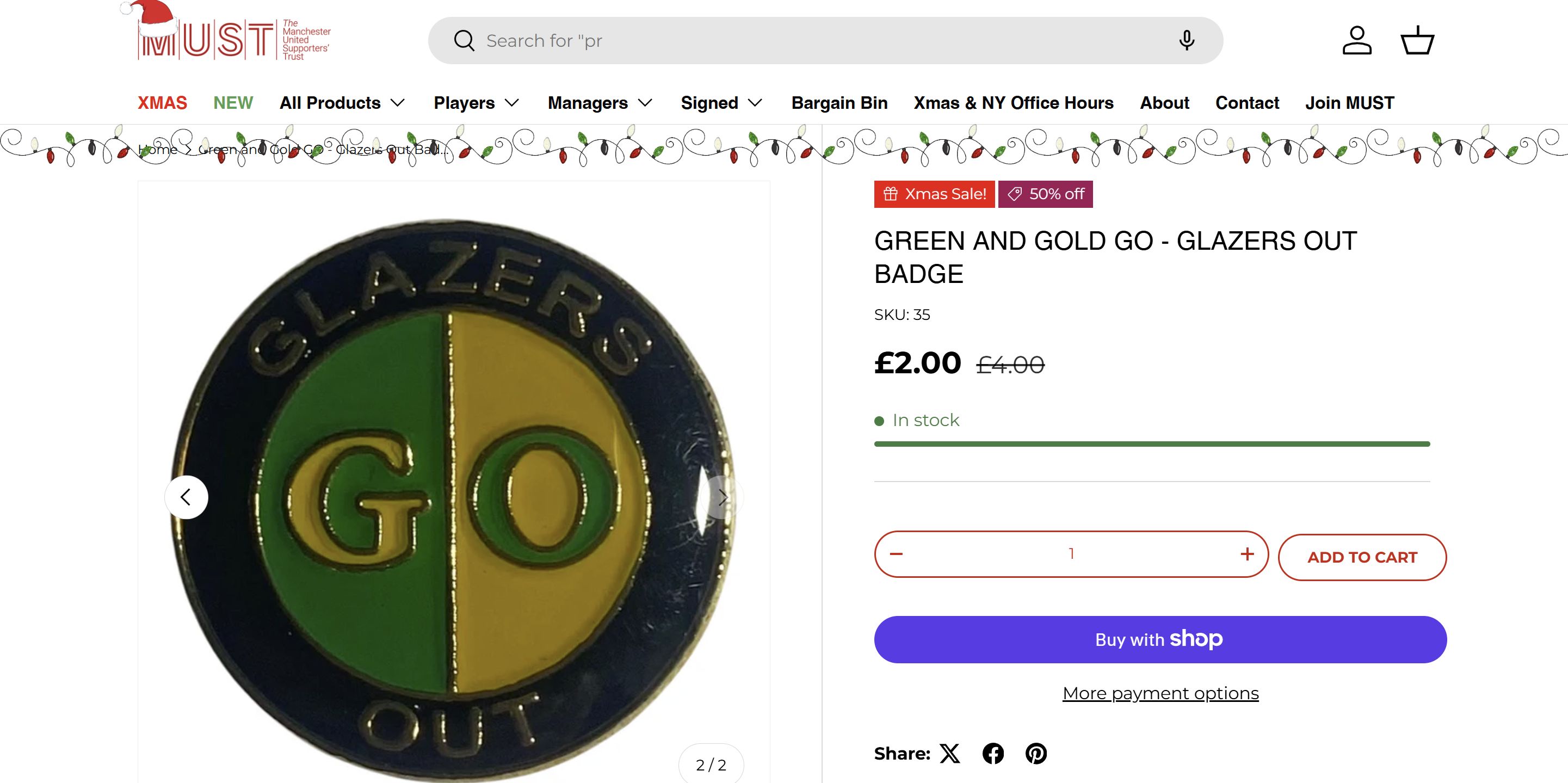Expand the Players dropdown

pos(476,103)
